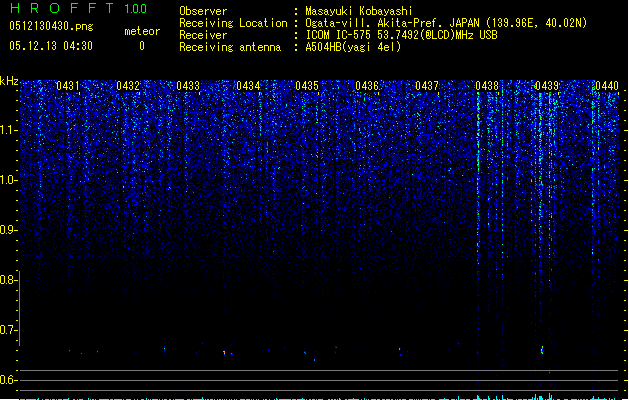Click the 0440 time marker
The image size is (629, 400).
pyautogui.click(x=607, y=86)
